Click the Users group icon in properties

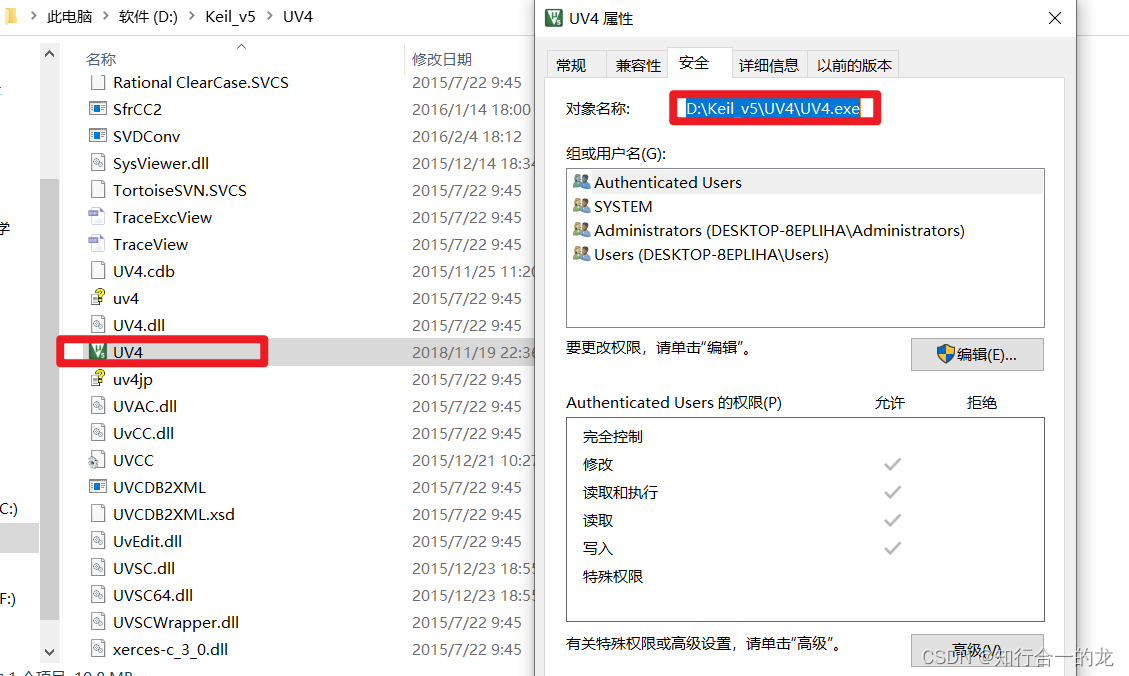click(x=582, y=253)
